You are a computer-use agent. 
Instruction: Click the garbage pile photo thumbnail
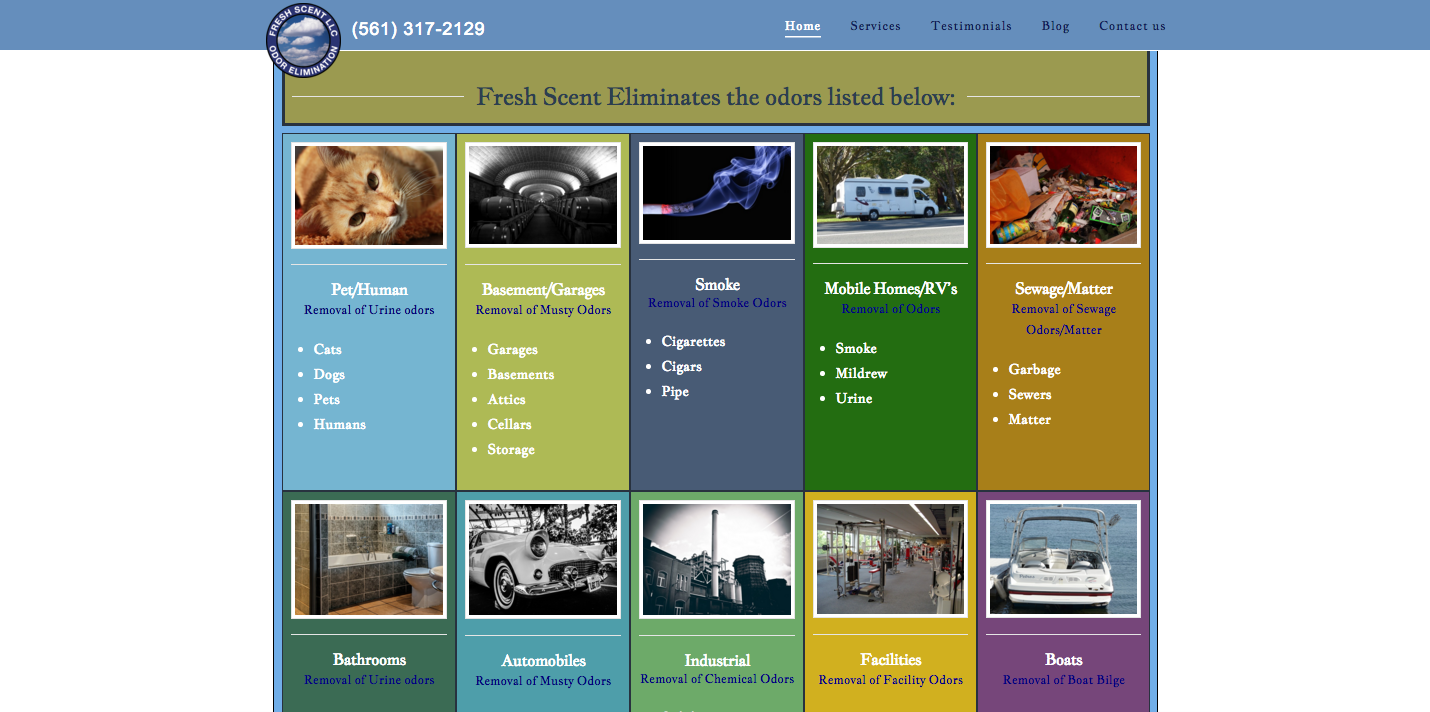1063,195
